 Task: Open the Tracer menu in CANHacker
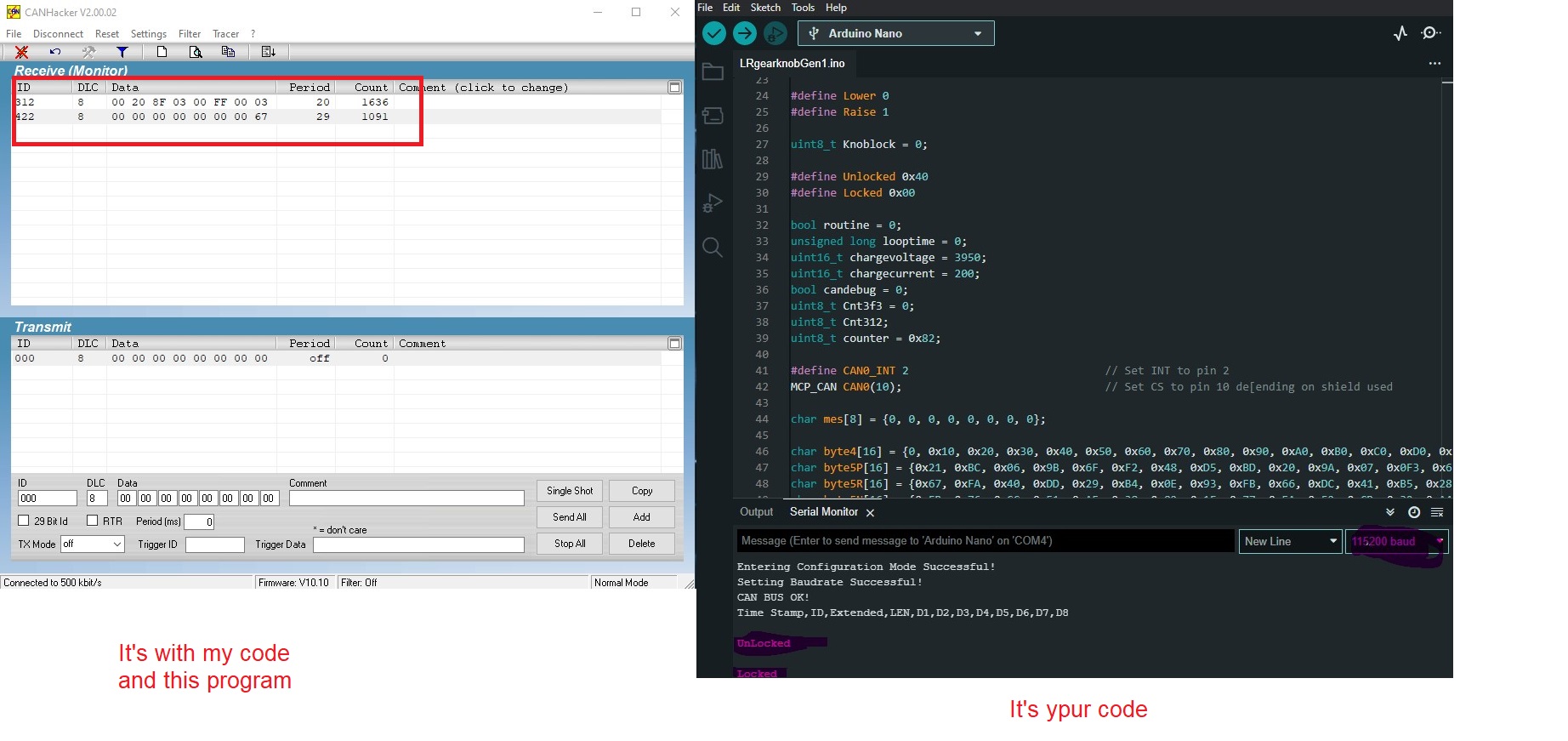(225, 34)
